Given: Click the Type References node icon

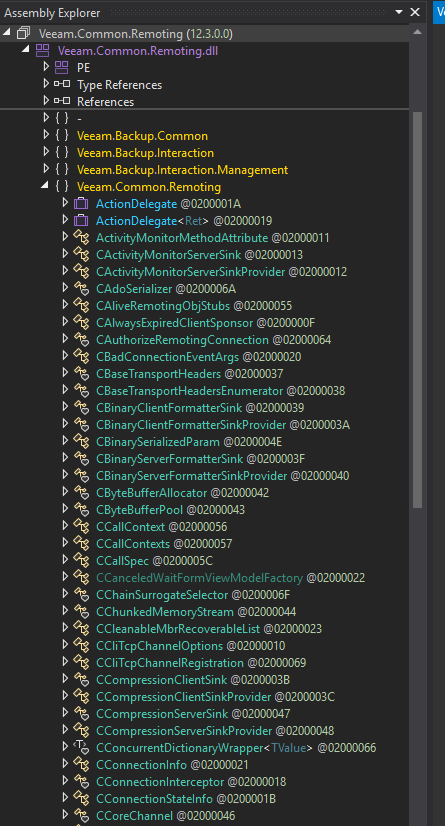Looking at the screenshot, I should coord(62,84).
